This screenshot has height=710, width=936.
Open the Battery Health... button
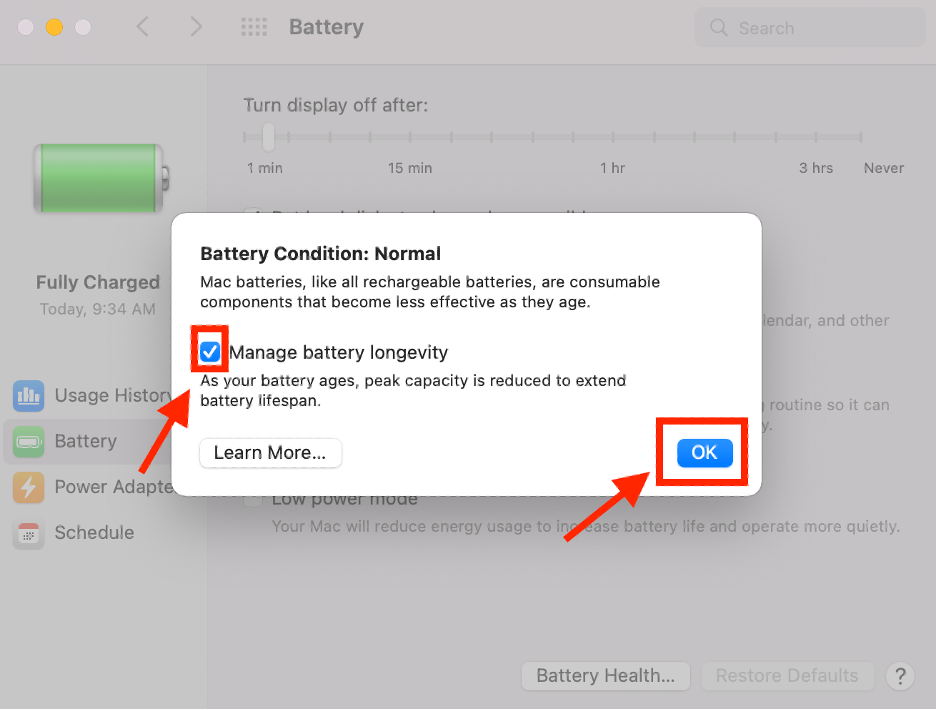click(x=606, y=676)
